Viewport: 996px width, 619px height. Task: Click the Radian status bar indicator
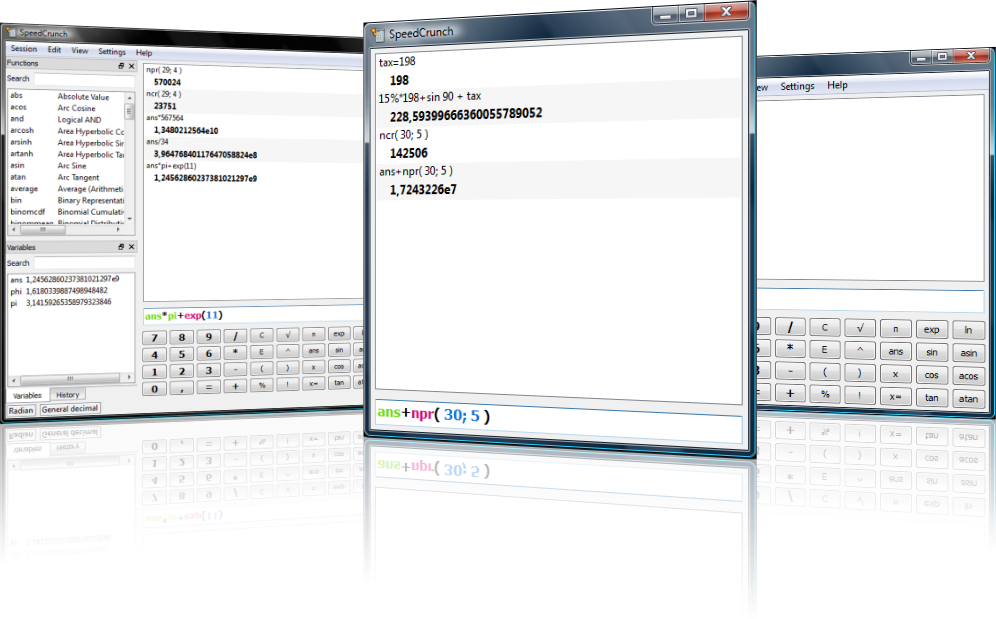(20, 411)
